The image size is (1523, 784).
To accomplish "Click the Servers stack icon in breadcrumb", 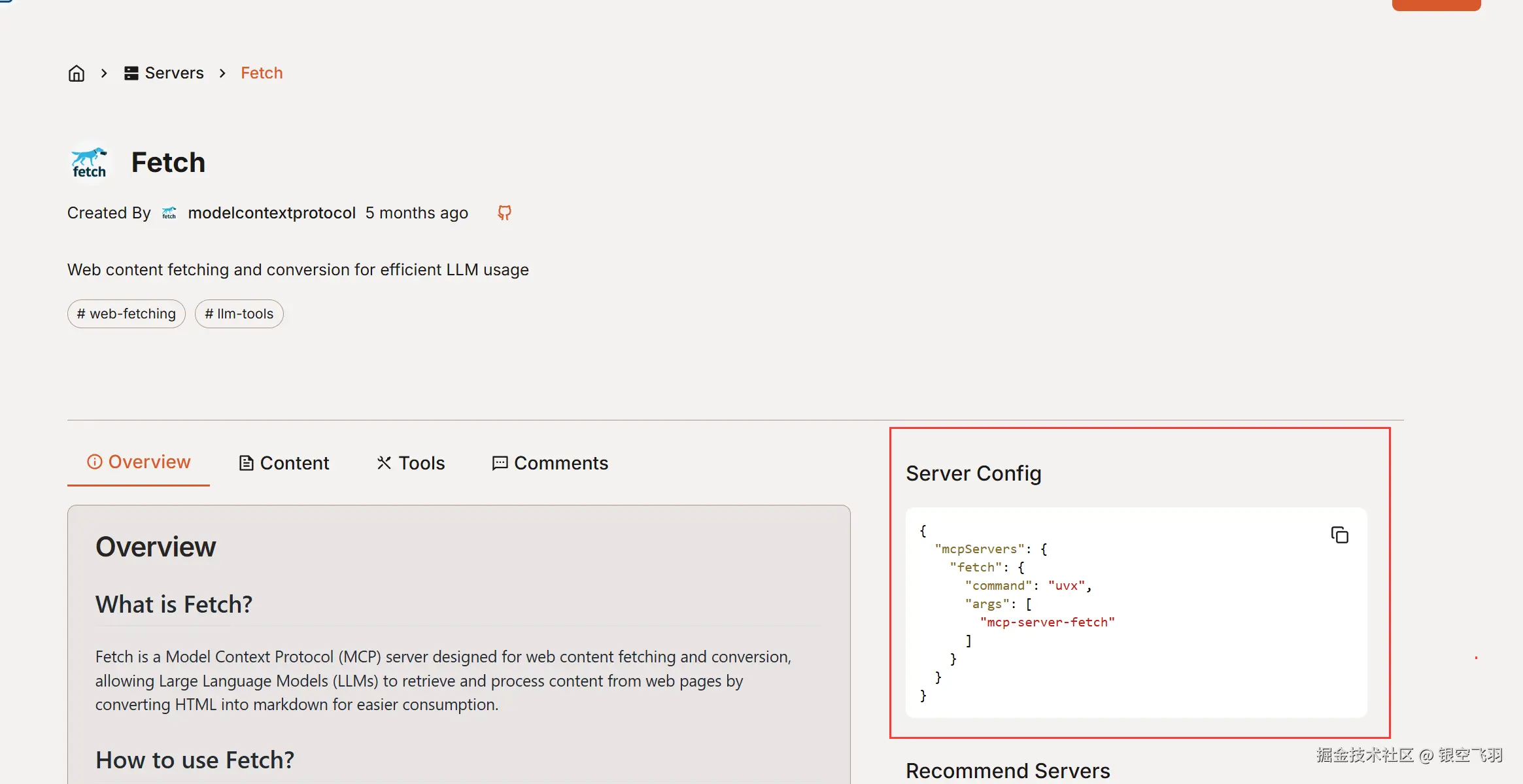I will [x=131, y=73].
